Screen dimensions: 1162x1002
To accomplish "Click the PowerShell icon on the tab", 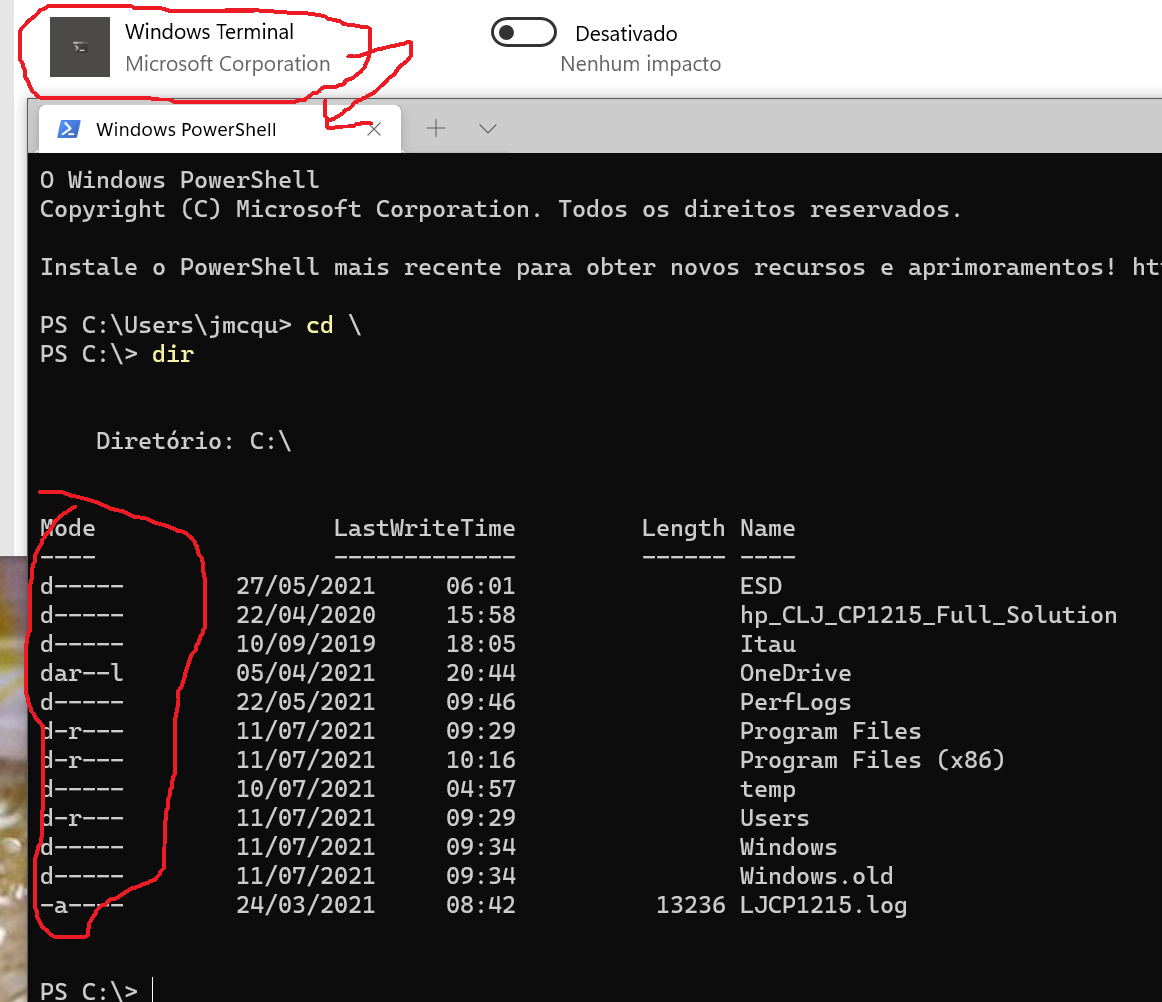I will [69, 129].
